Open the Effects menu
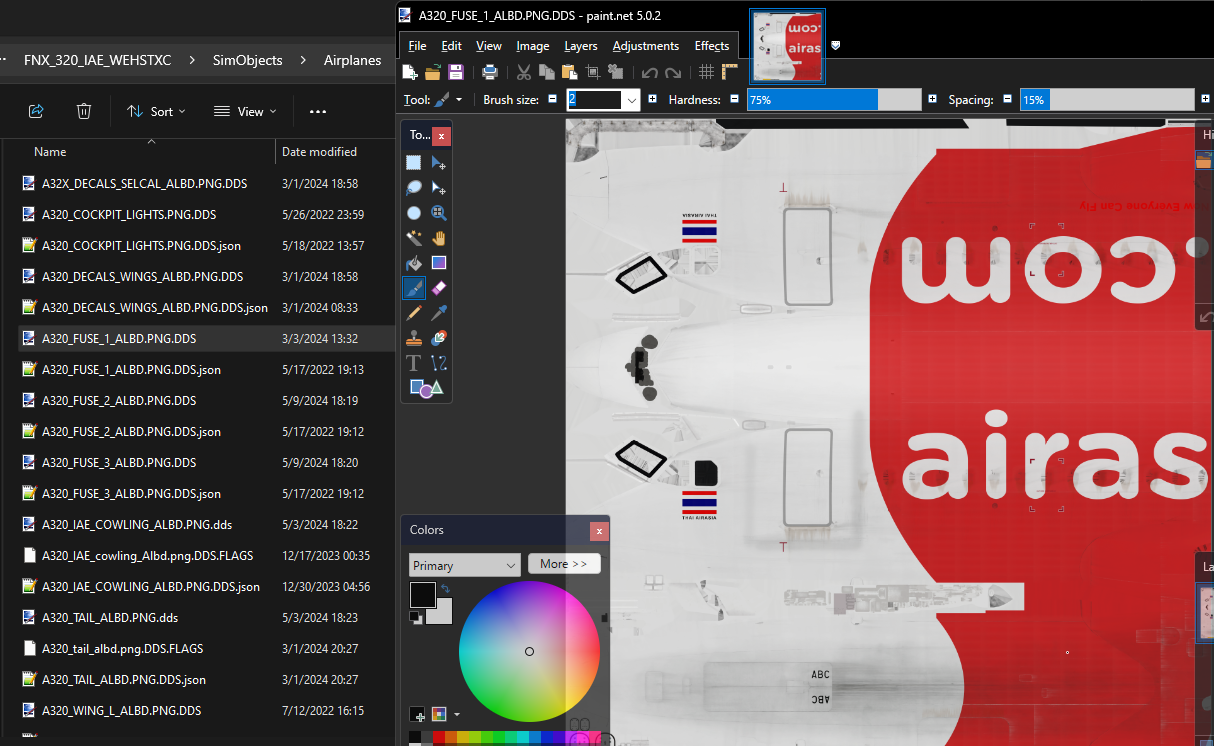 pyautogui.click(x=712, y=46)
